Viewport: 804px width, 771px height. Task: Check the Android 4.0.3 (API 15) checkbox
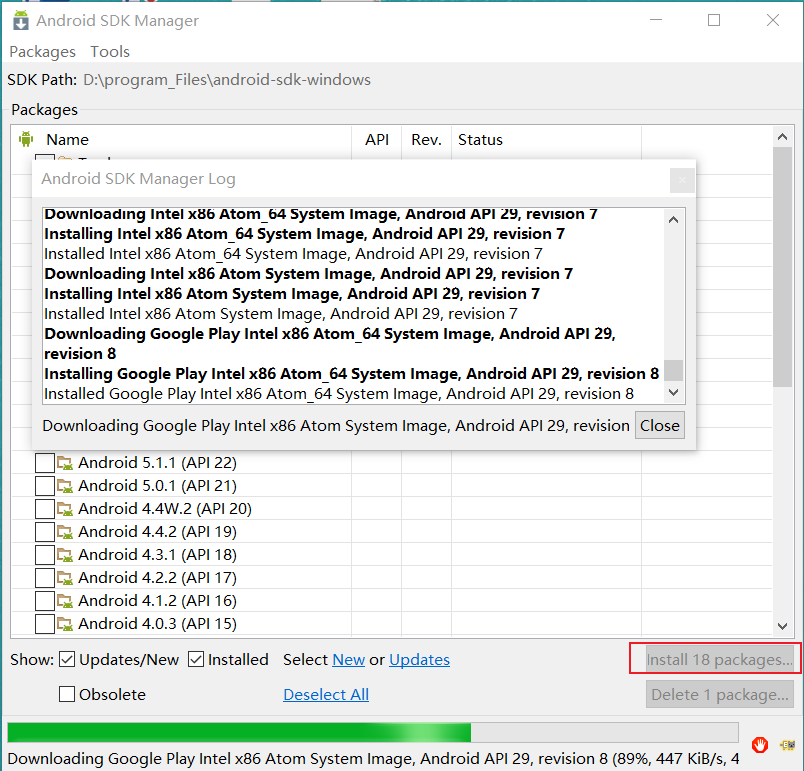(x=45, y=624)
